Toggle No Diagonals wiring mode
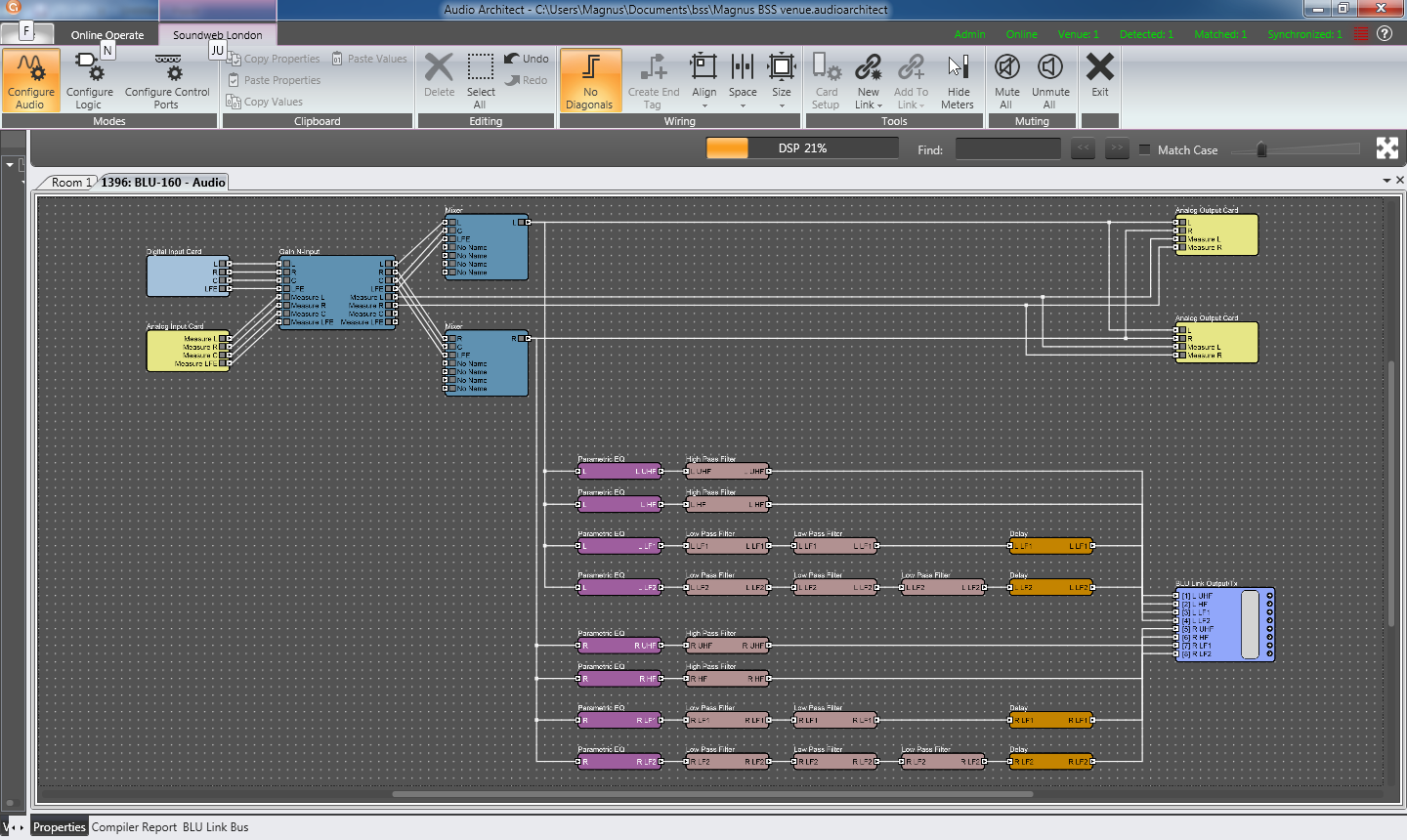 [x=590, y=81]
